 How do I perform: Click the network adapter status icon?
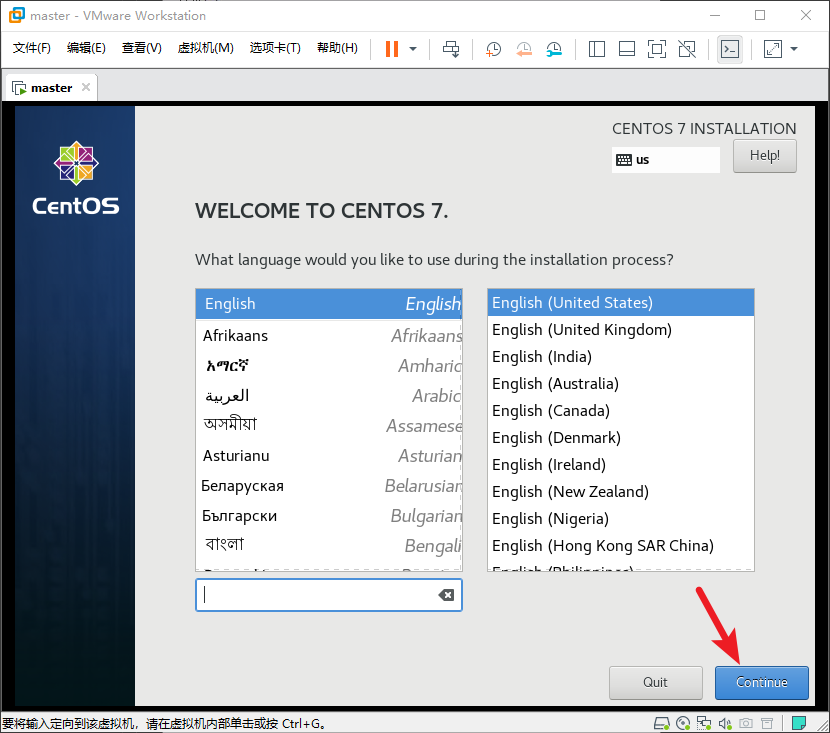[705, 723]
